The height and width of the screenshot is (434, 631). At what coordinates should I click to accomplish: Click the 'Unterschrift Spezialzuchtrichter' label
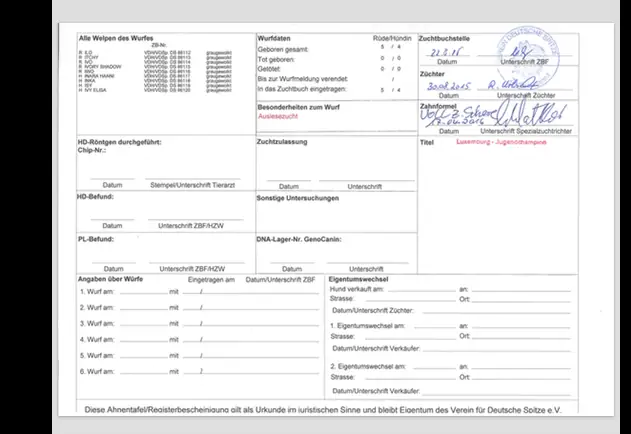526,131
